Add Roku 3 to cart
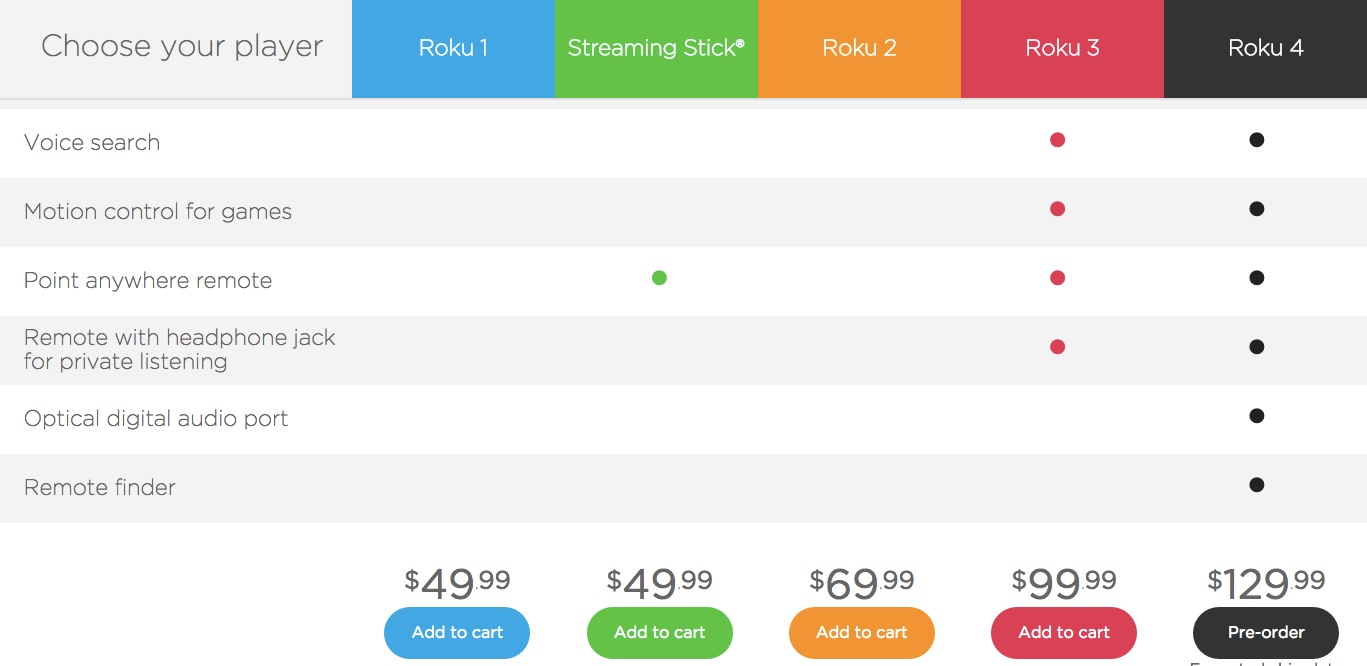The height and width of the screenshot is (666, 1367). tap(1064, 632)
